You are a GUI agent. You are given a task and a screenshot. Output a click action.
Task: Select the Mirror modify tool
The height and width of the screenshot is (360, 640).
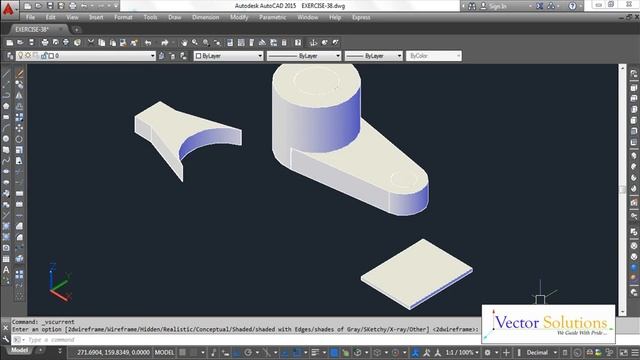click(19, 96)
